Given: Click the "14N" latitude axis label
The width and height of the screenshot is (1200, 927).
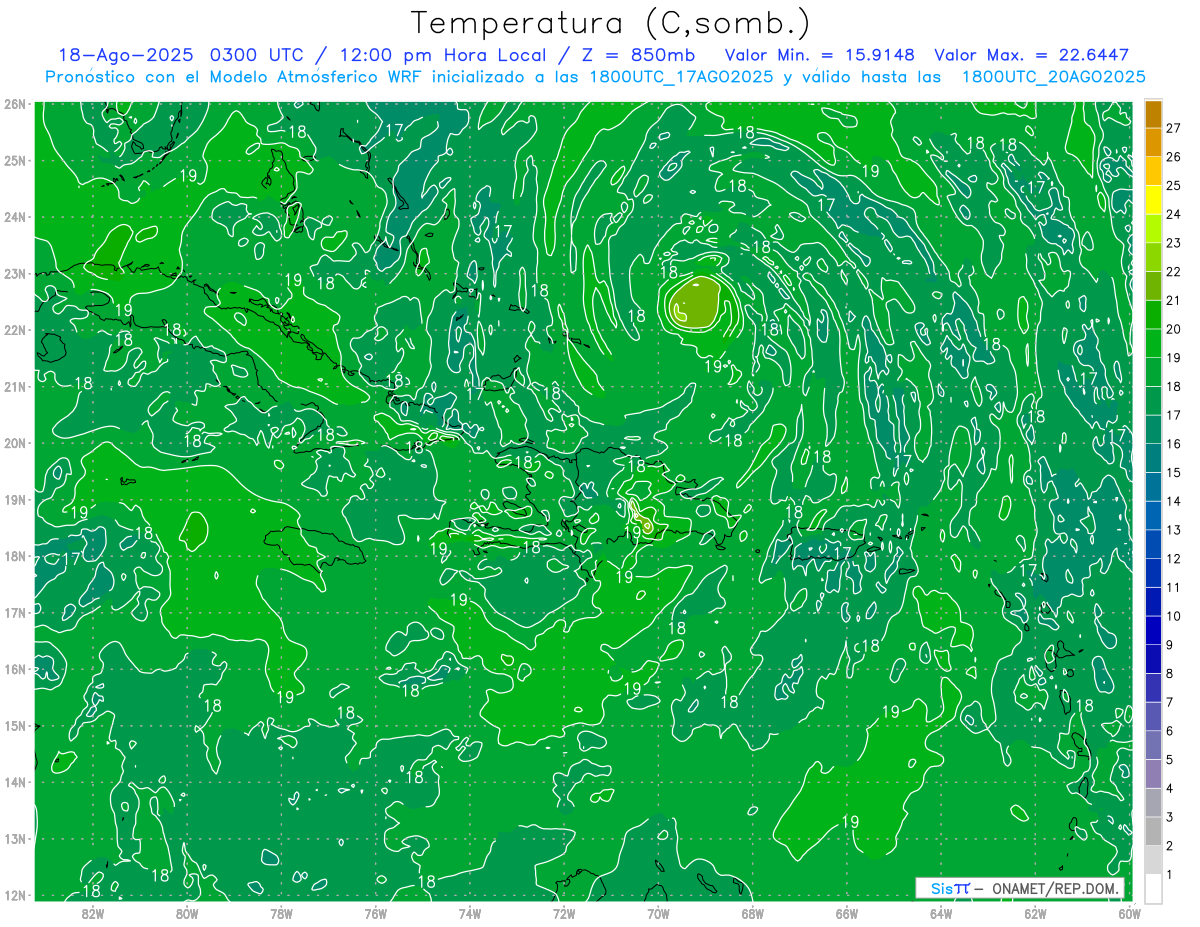Looking at the screenshot, I should 15,782.
